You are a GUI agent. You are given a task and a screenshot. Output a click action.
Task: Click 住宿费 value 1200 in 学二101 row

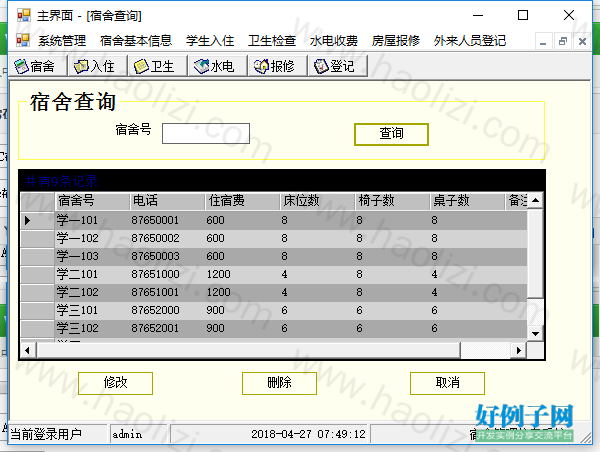point(218,274)
